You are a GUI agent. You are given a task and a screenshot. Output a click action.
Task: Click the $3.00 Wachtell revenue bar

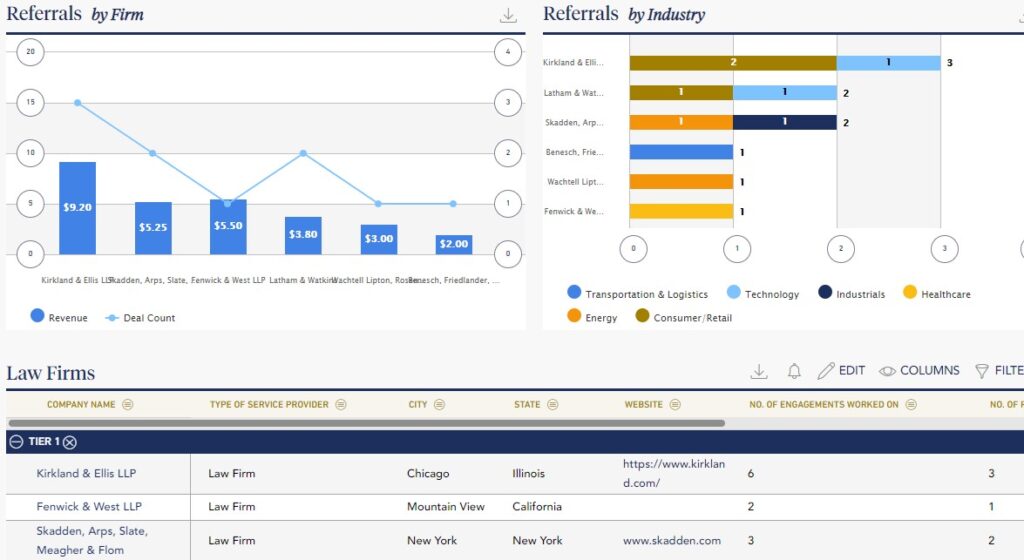[379, 240]
